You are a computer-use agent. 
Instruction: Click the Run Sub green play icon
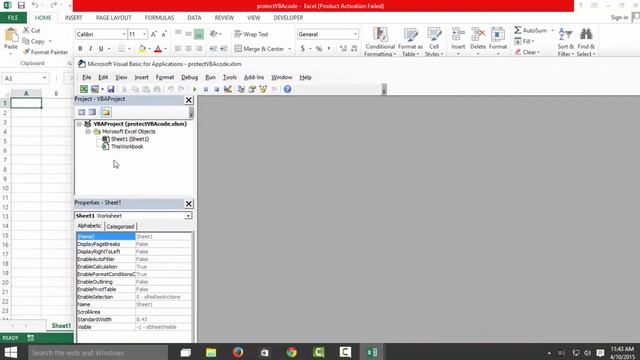coord(195,89)
